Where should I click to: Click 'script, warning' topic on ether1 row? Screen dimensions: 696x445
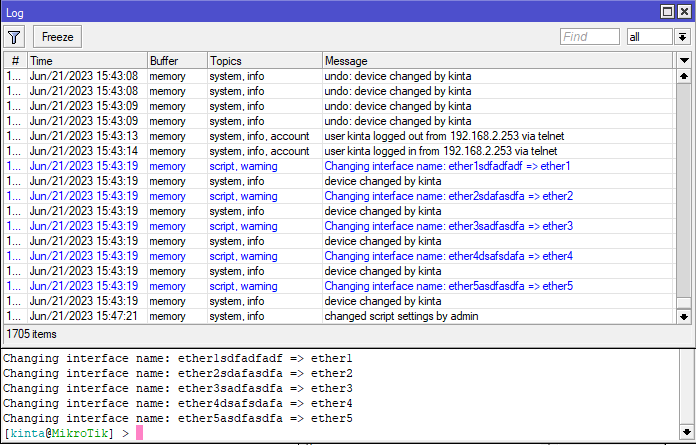coord(243,166)
